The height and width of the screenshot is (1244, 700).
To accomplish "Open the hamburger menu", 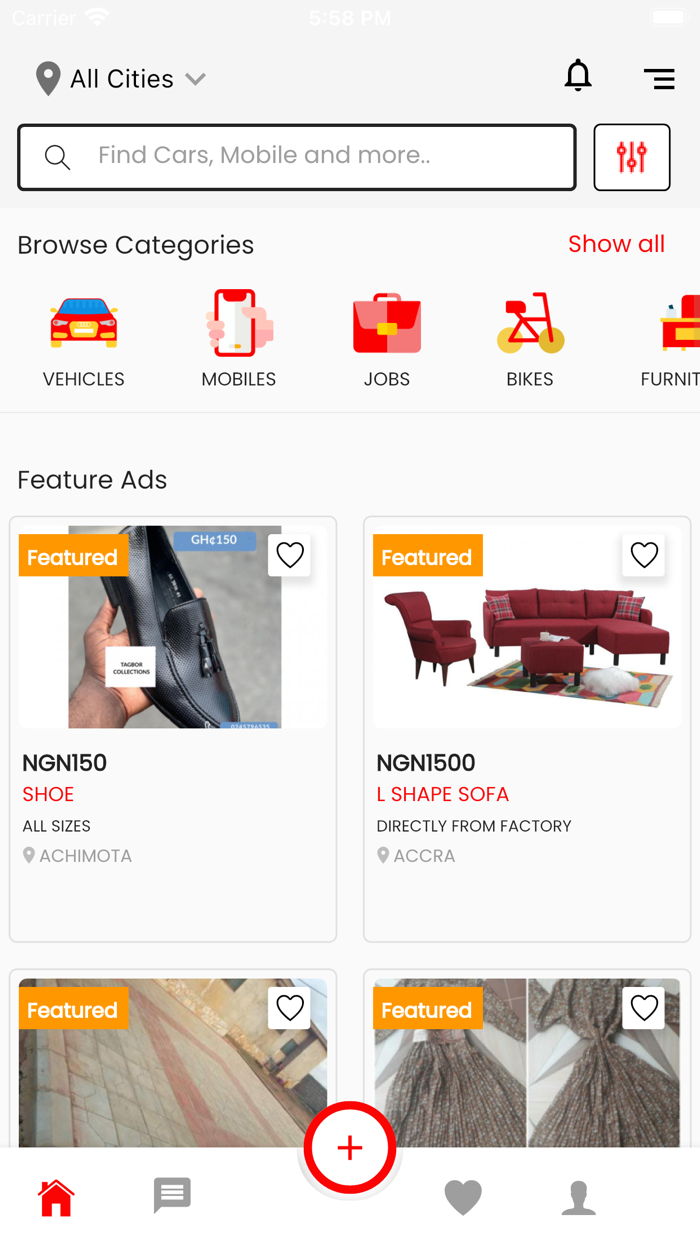I will 659,78.
